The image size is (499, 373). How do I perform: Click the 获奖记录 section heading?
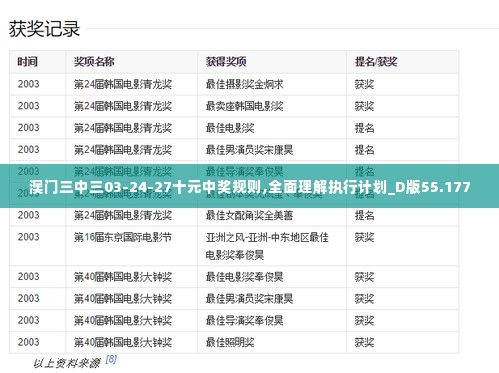(x=44, y=29)
